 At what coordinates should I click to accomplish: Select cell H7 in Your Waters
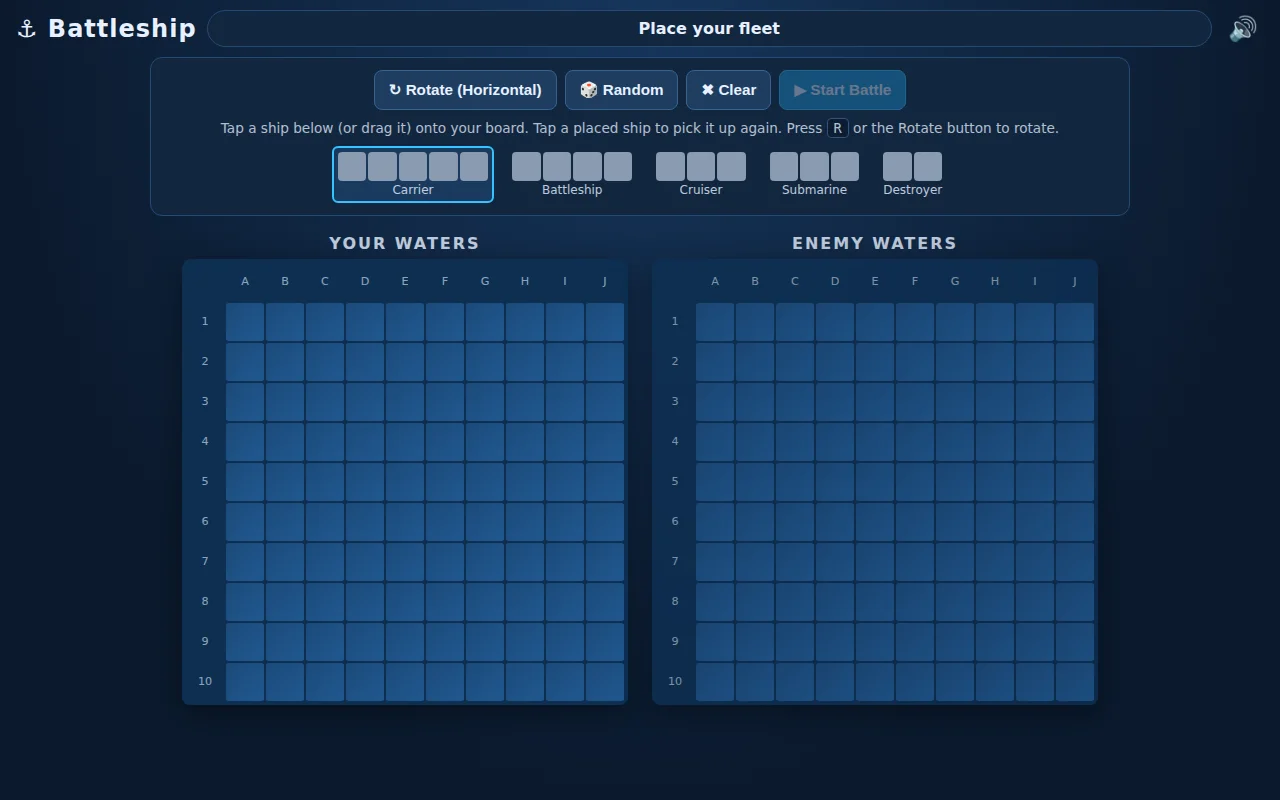coord(525,562)
